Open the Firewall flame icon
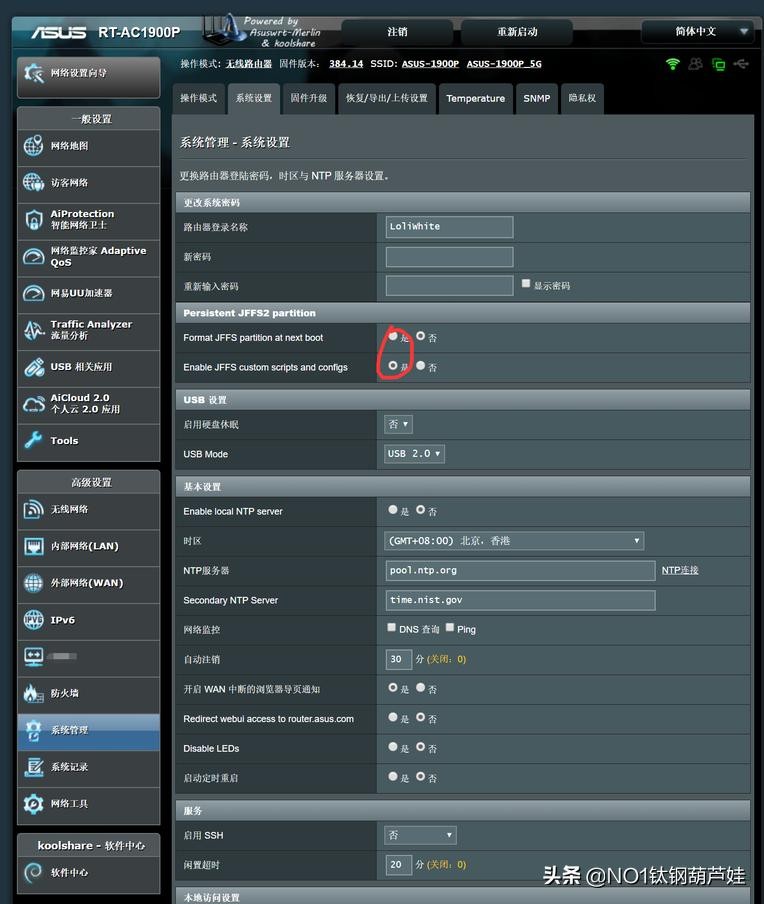 [33, 693]
